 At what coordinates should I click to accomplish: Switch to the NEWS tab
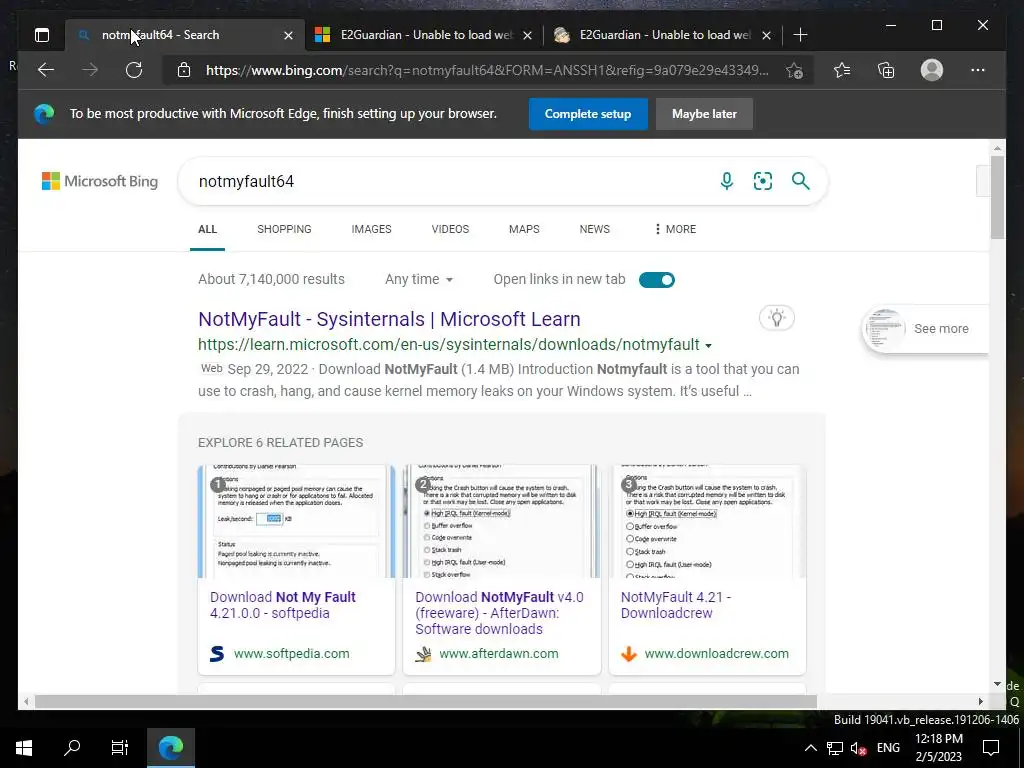[x=594, y=229]
